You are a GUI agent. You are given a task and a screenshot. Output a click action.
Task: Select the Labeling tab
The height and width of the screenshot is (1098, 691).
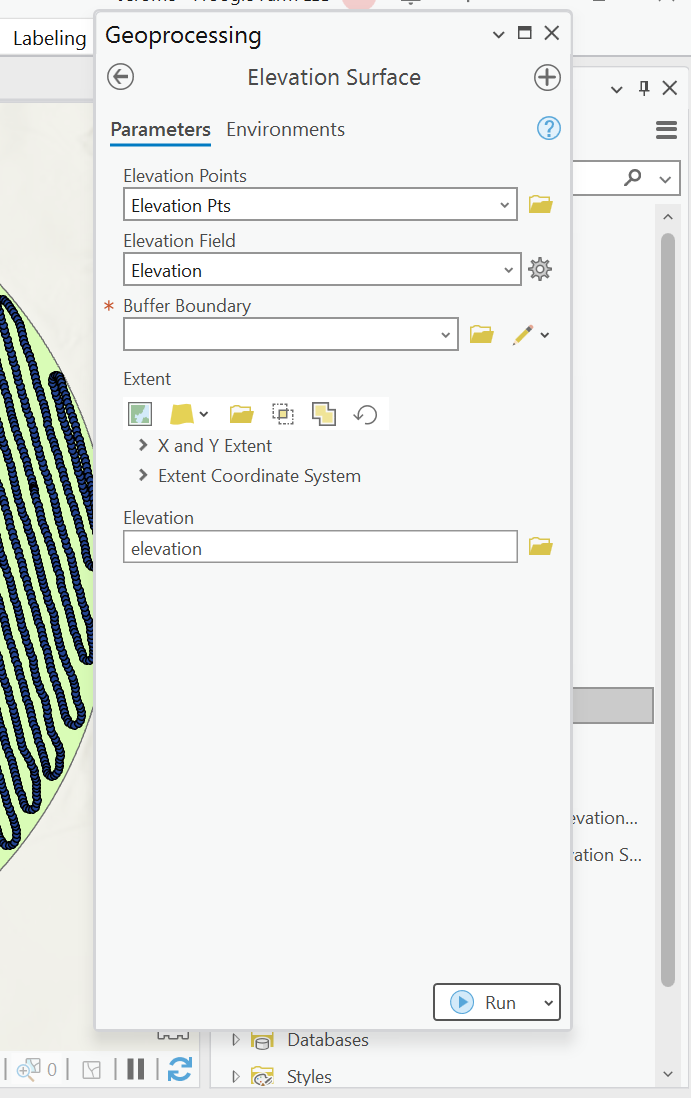[46, 37]
